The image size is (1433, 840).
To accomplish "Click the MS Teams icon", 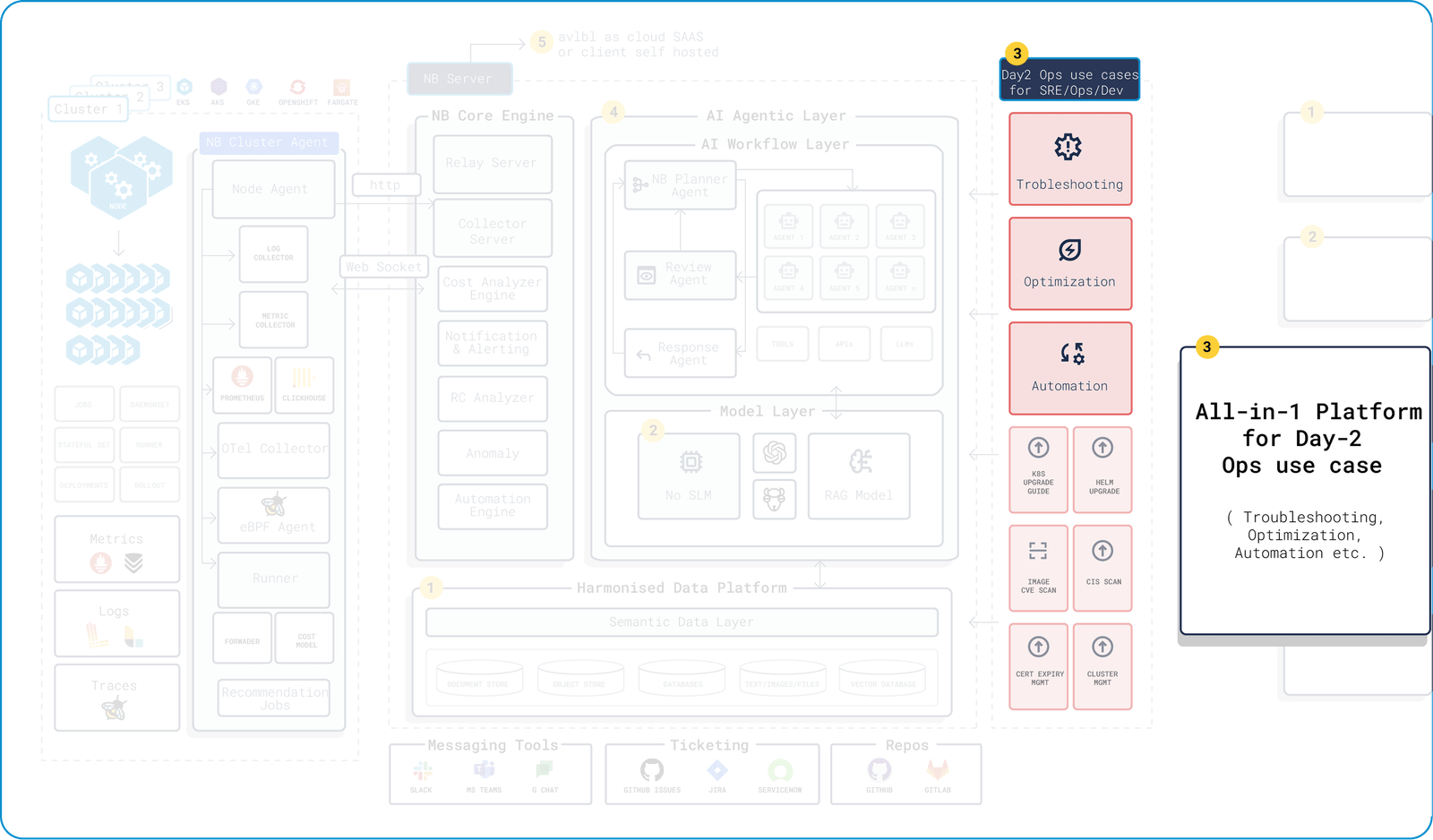I will pos(485,769).
